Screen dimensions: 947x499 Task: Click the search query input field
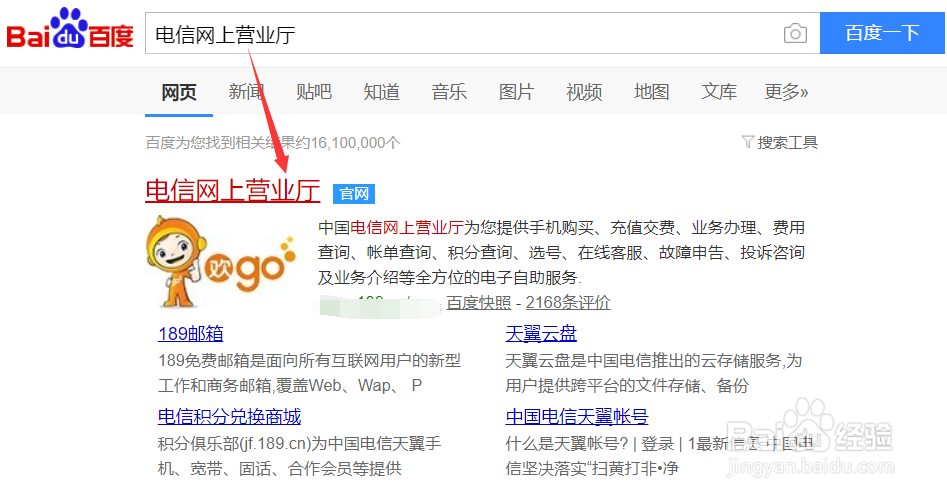pyautogui.click(x=482, y=33)
